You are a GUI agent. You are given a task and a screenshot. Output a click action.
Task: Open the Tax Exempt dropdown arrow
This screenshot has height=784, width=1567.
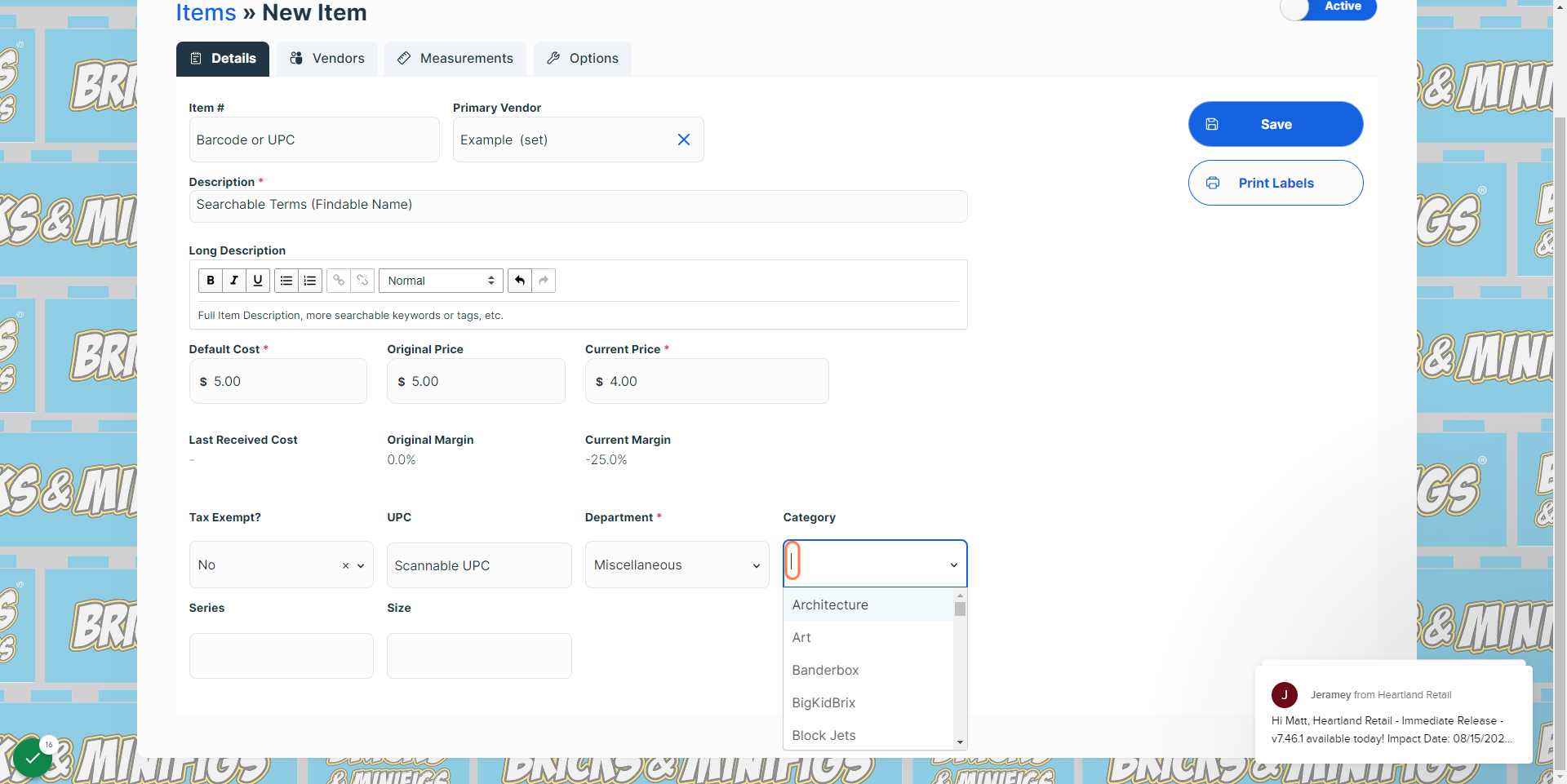pos(361,565)
